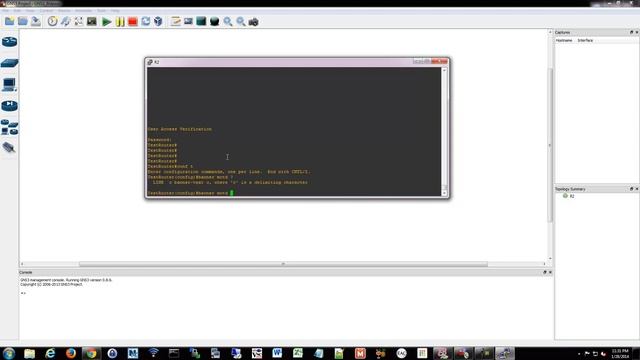Open the View menu

click(30, 11)
